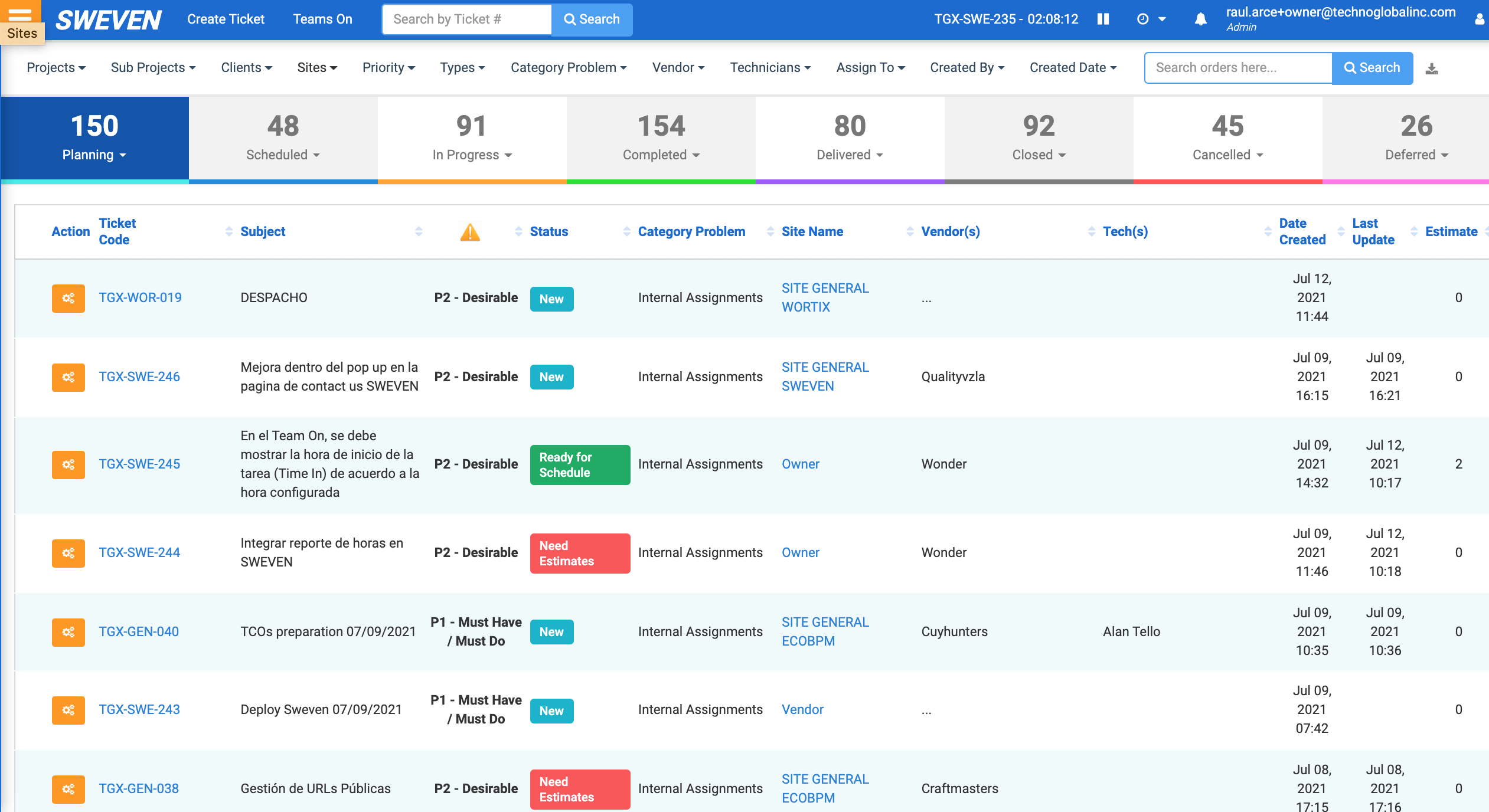Screen dimensions: 1489x812
Task: Open ticket TGX-WOR-019 link
Action: pos(140,298)
